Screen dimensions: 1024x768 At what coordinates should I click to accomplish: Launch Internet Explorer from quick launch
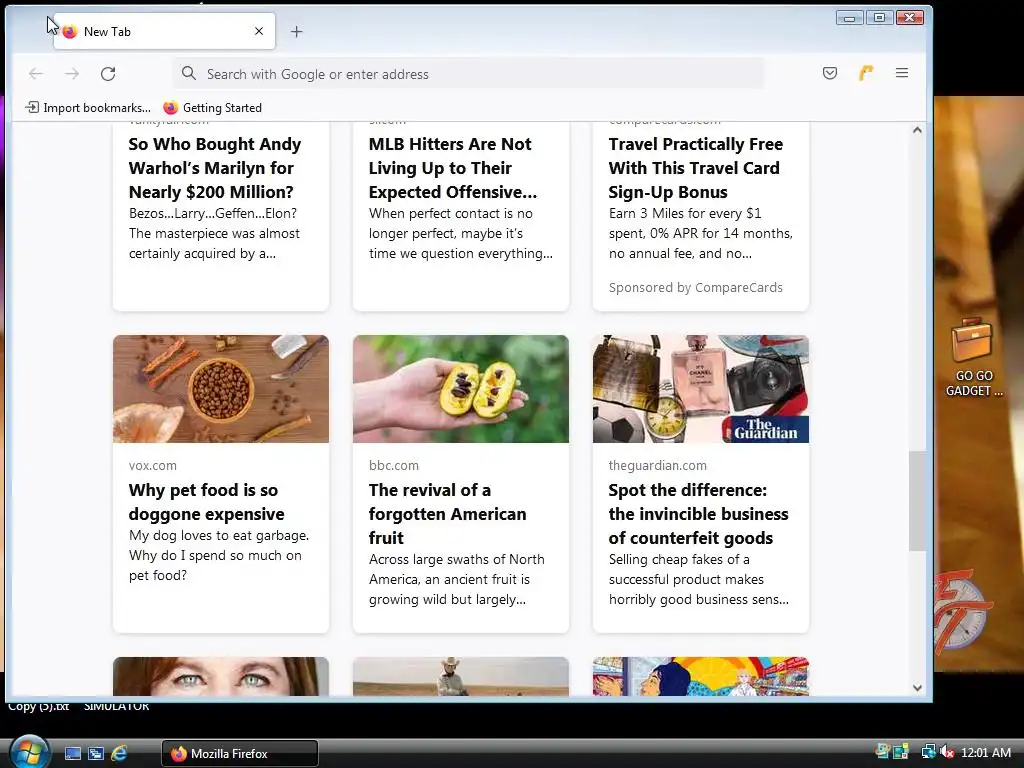119,754
